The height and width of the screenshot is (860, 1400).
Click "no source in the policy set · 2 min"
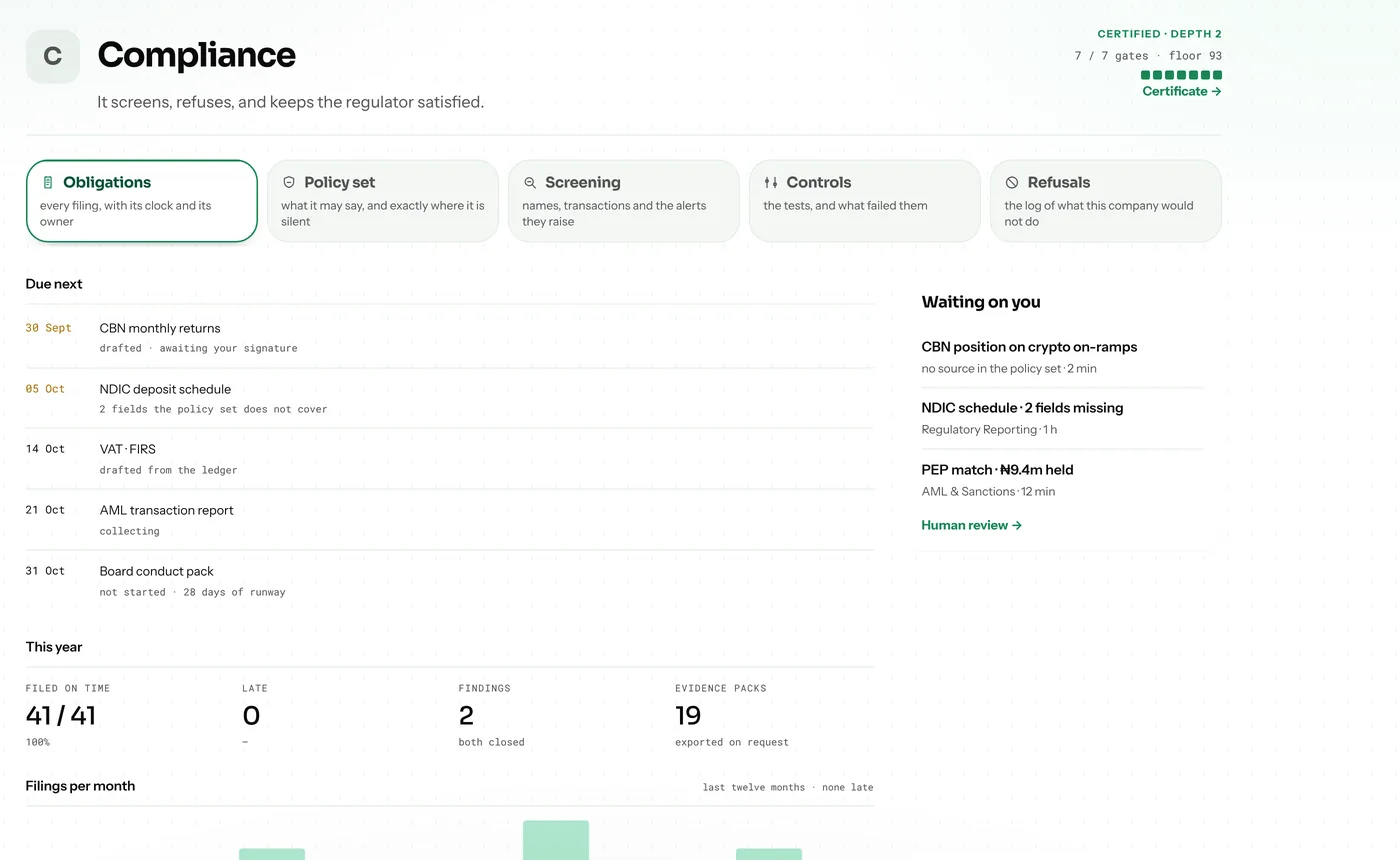pos(1009,369)
